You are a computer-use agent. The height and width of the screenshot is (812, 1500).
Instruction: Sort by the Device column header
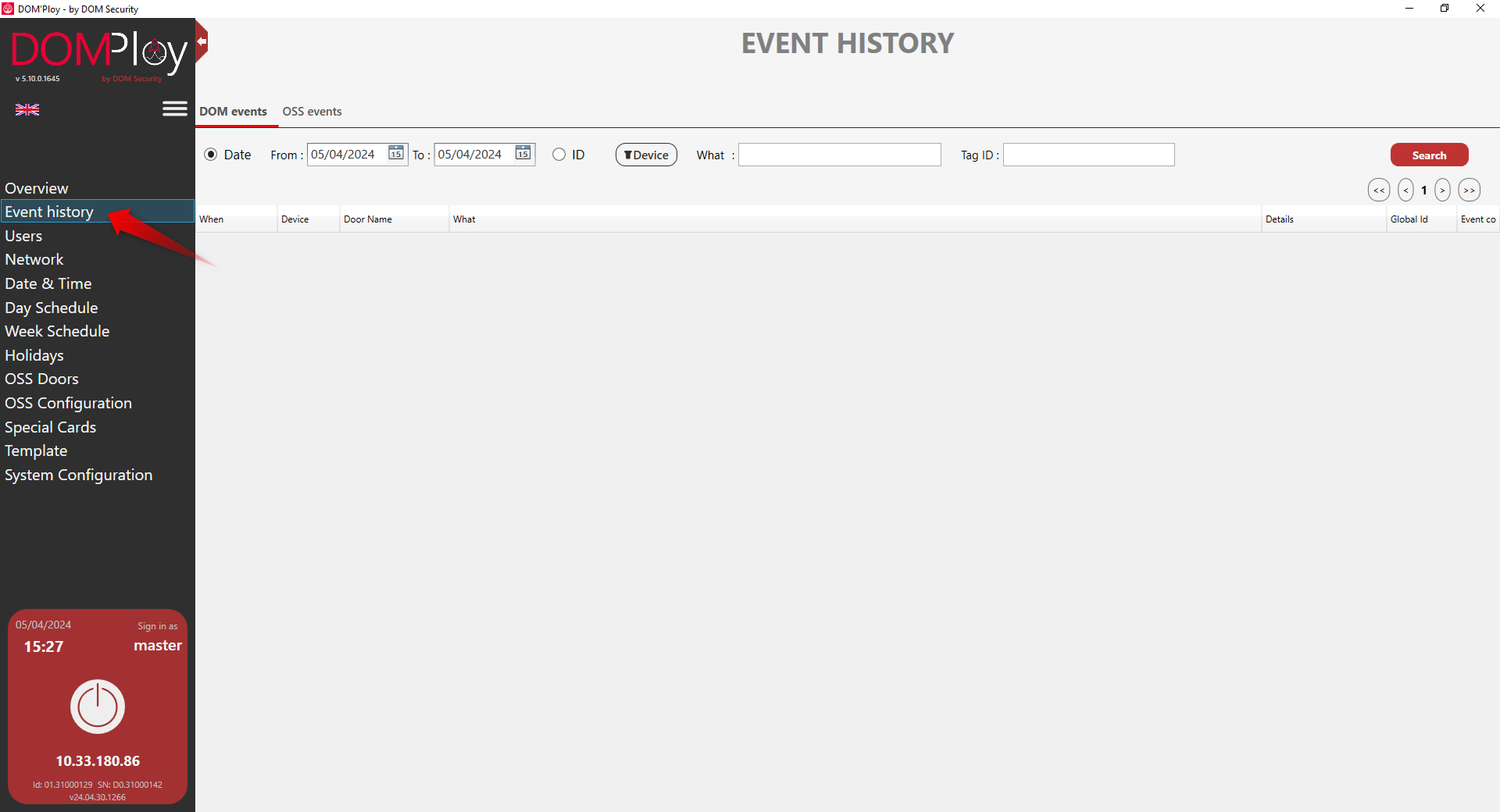click(308, 219)
